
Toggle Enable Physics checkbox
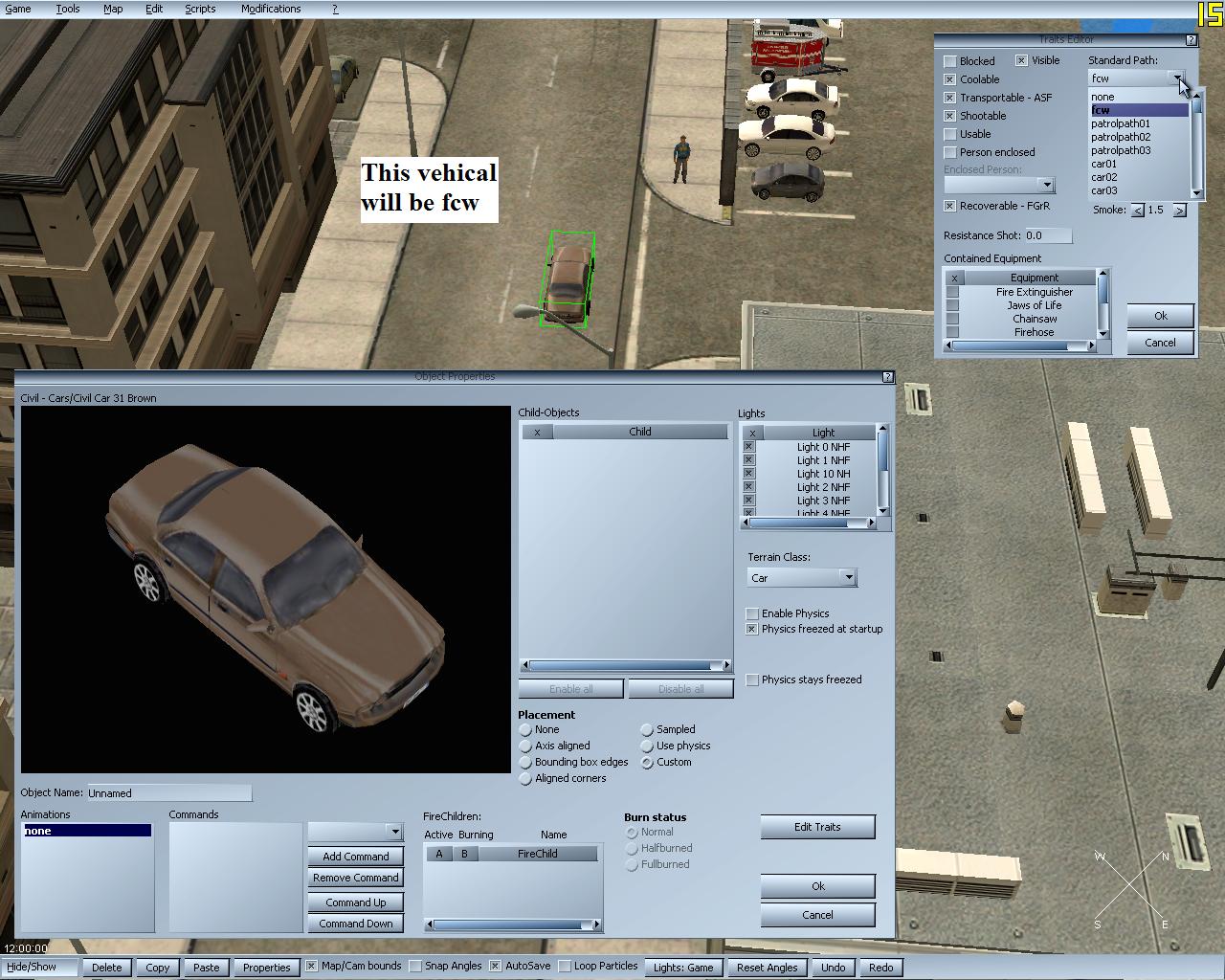752,613
